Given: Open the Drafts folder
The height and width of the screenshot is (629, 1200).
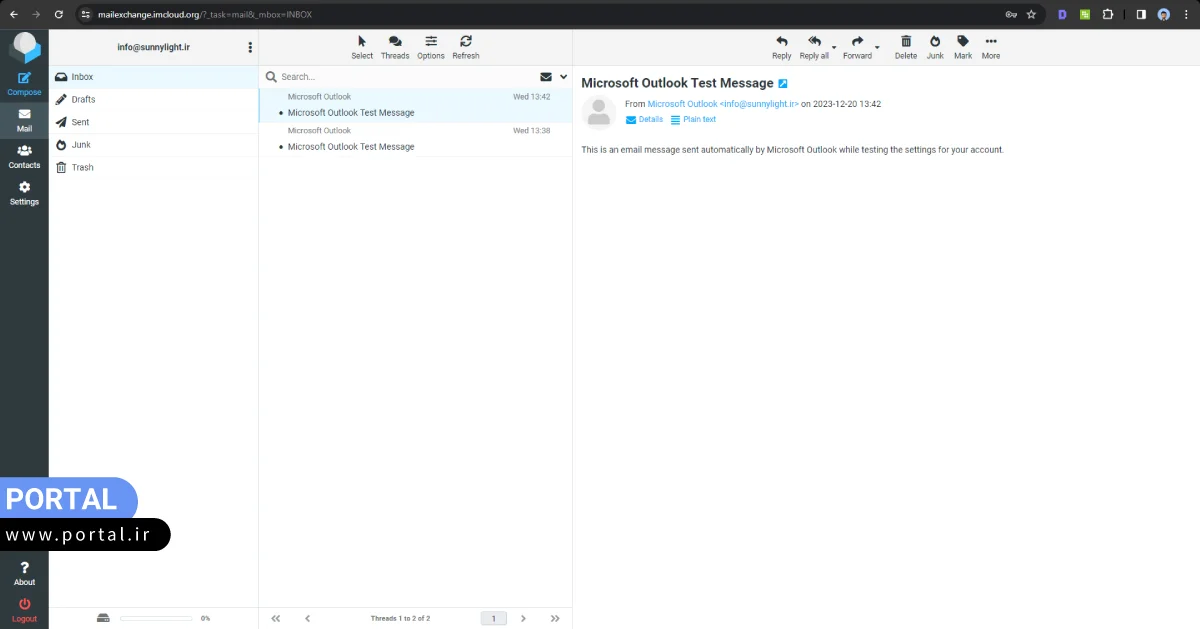Looking at the screenshot, I should click(83, 100).
